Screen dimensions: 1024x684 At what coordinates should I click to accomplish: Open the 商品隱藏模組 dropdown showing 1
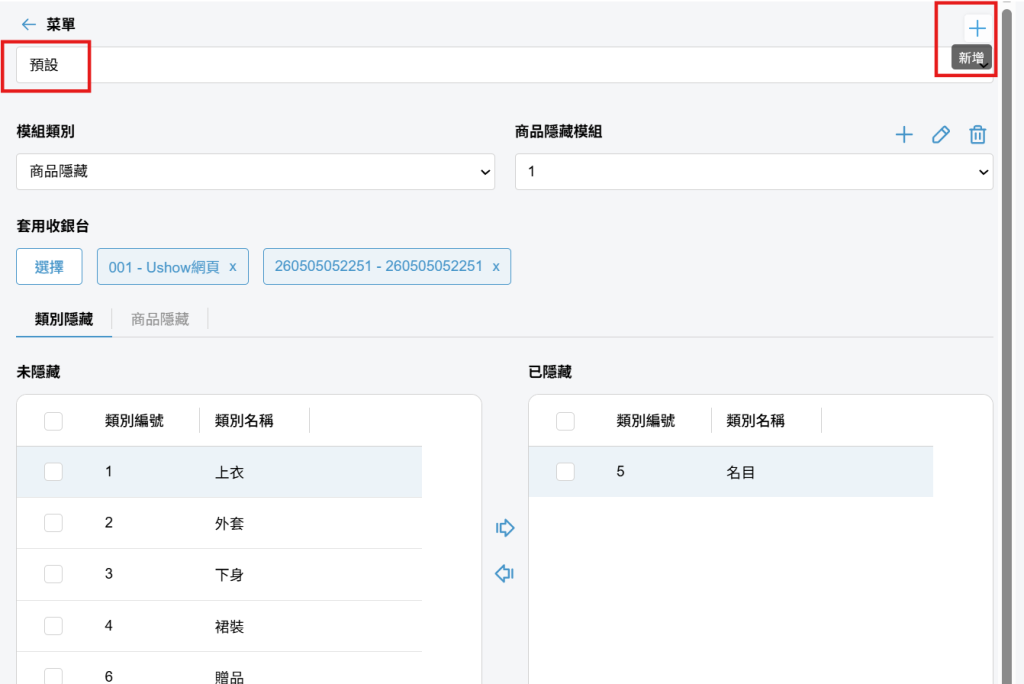tap(754, 172)
